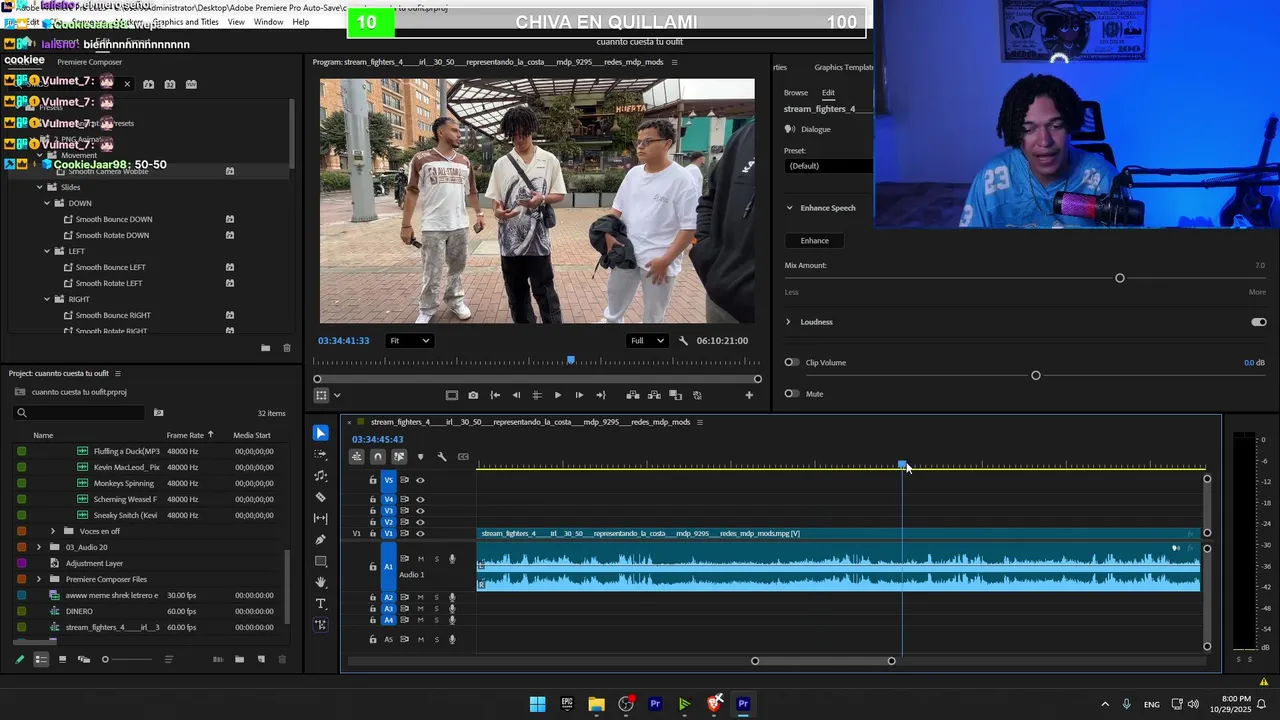Play the program monitor video
This screenshot has width=1280, height=720.
(557, 395)
